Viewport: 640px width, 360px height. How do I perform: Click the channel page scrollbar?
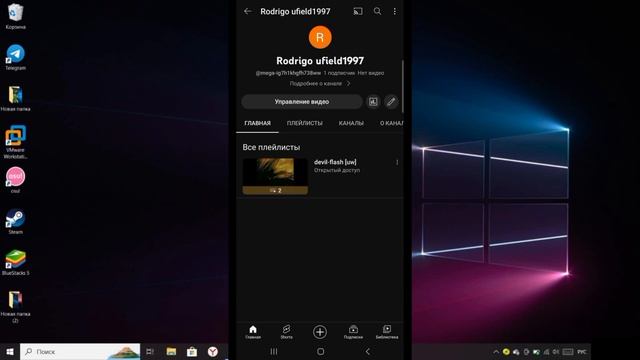pyautogui.click(x=403, y=87)
